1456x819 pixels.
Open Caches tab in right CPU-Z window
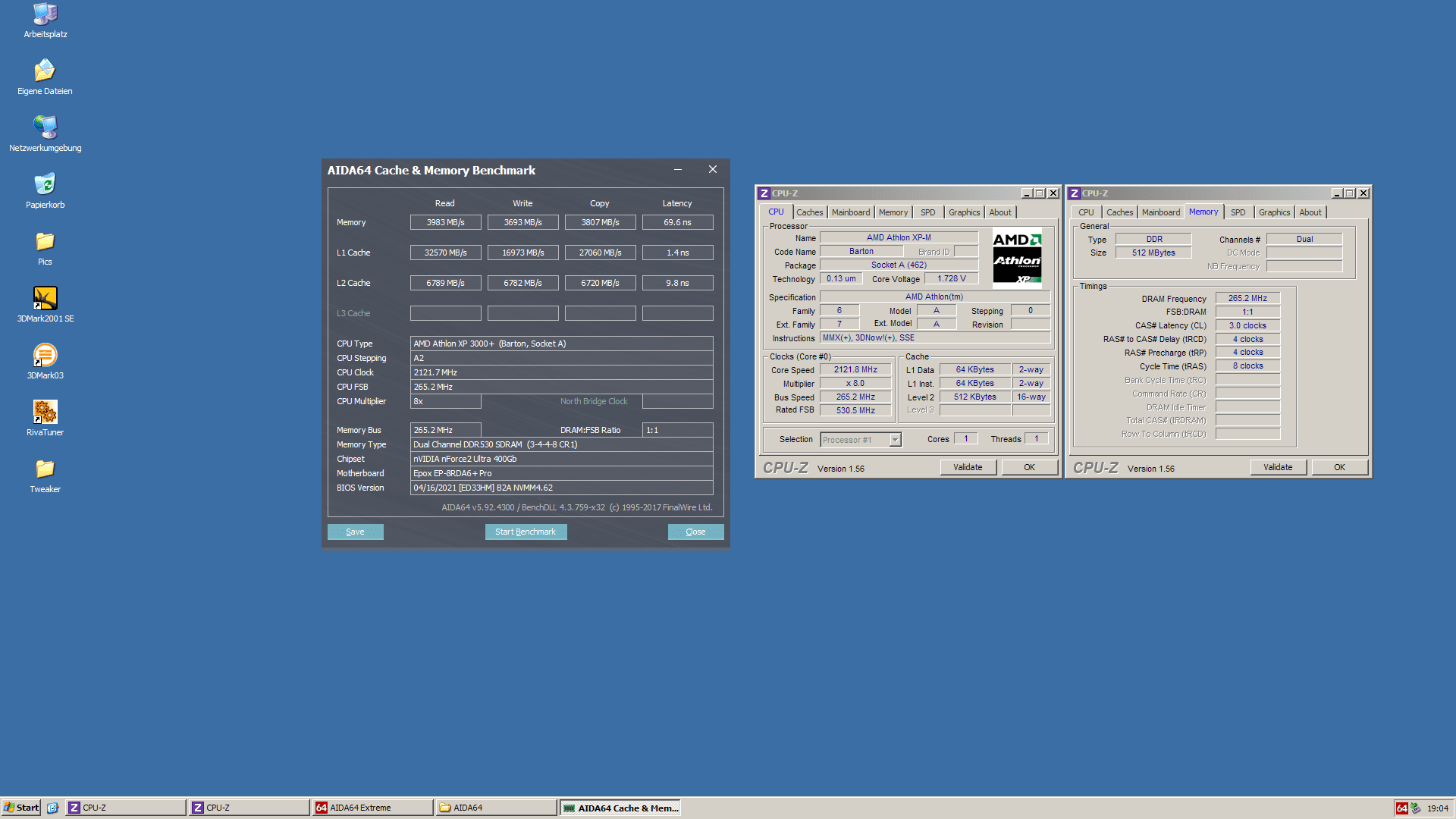(x=1119, y=212)
